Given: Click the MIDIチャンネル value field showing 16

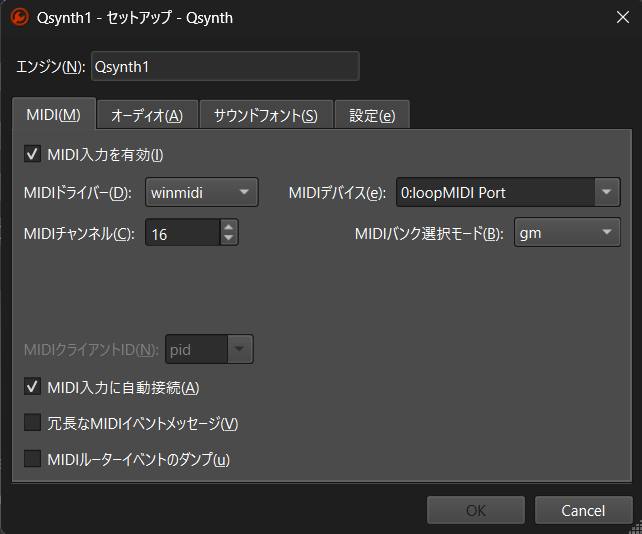Looking at the screenshot, I should (x=183, y=233).
